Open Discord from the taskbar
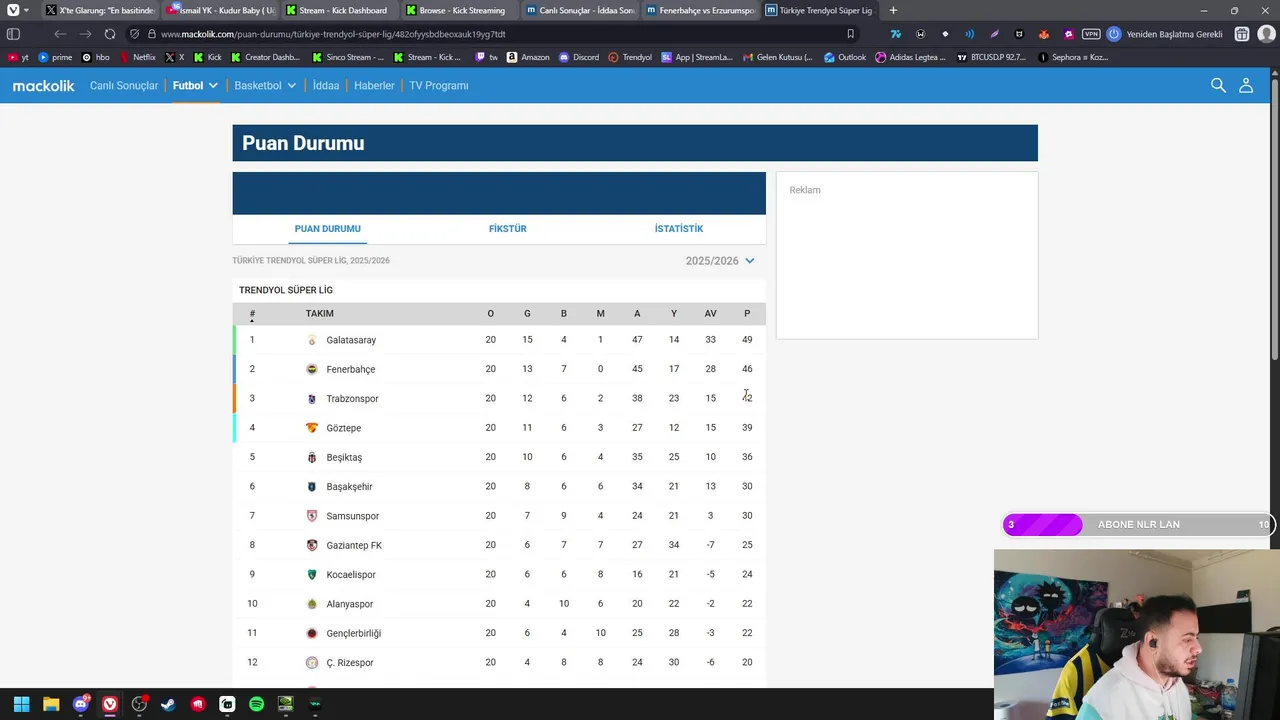 (x=81, y=704)
